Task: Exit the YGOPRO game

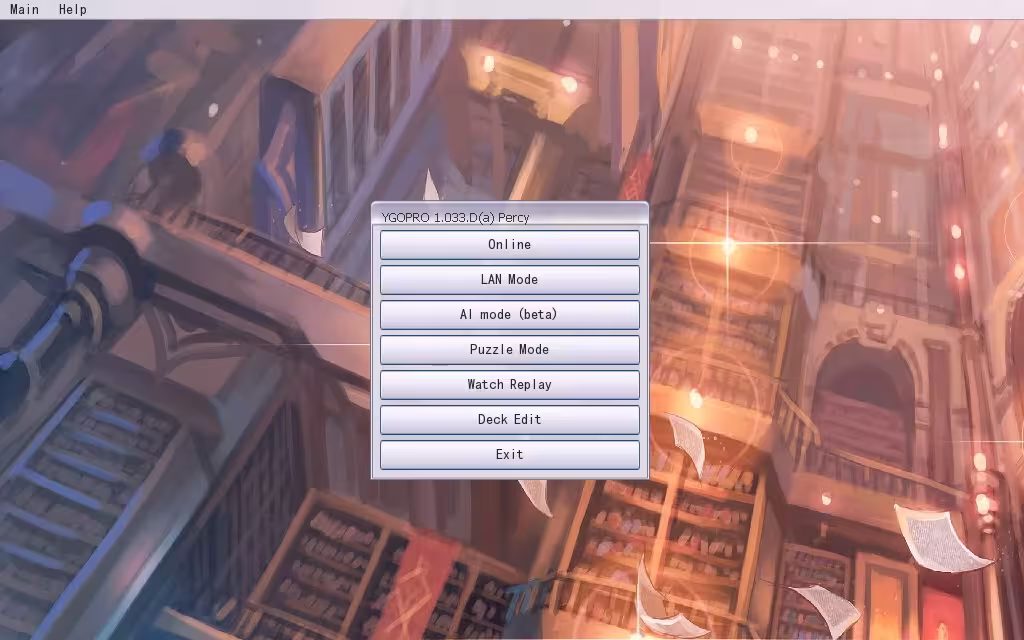Action: [509, 455]
